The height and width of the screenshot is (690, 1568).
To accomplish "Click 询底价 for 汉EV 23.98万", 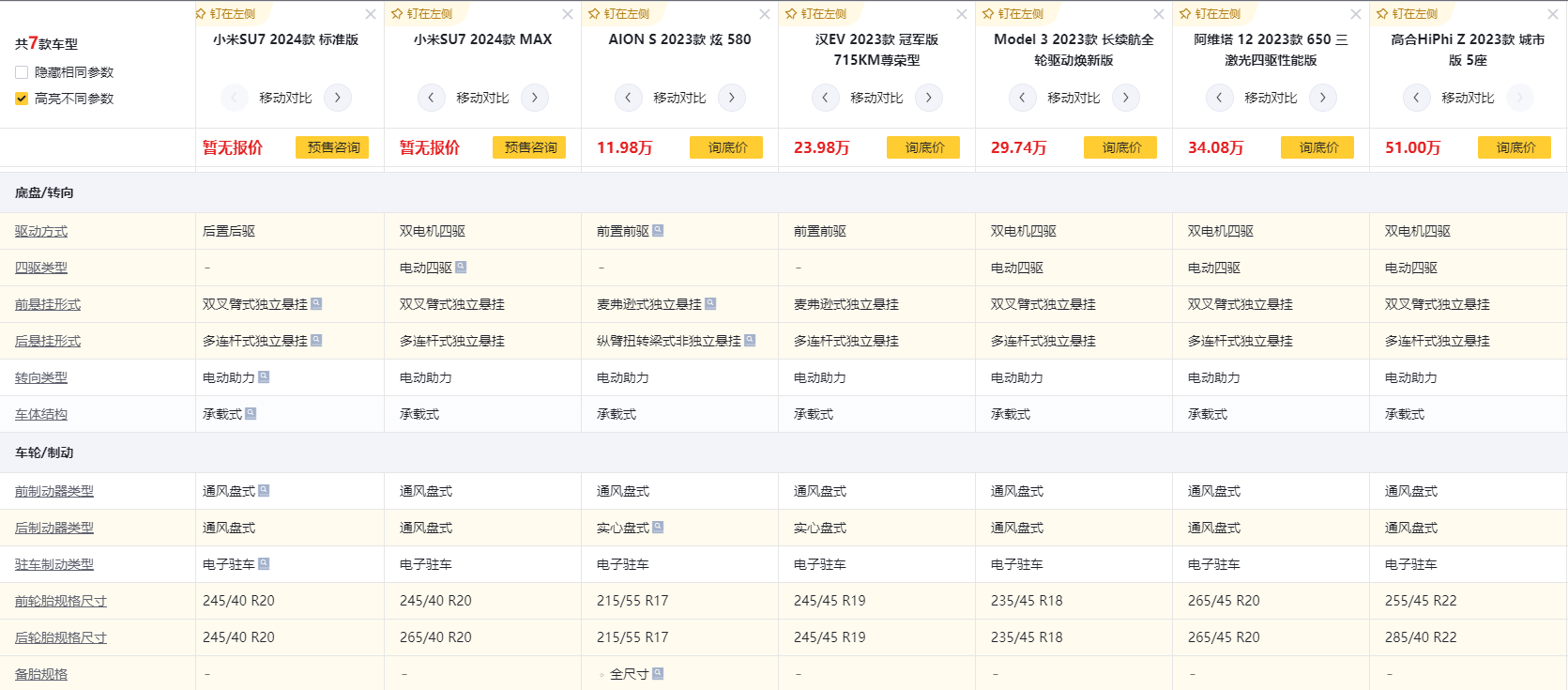I will pyautogui.click(x=923, y=147).
